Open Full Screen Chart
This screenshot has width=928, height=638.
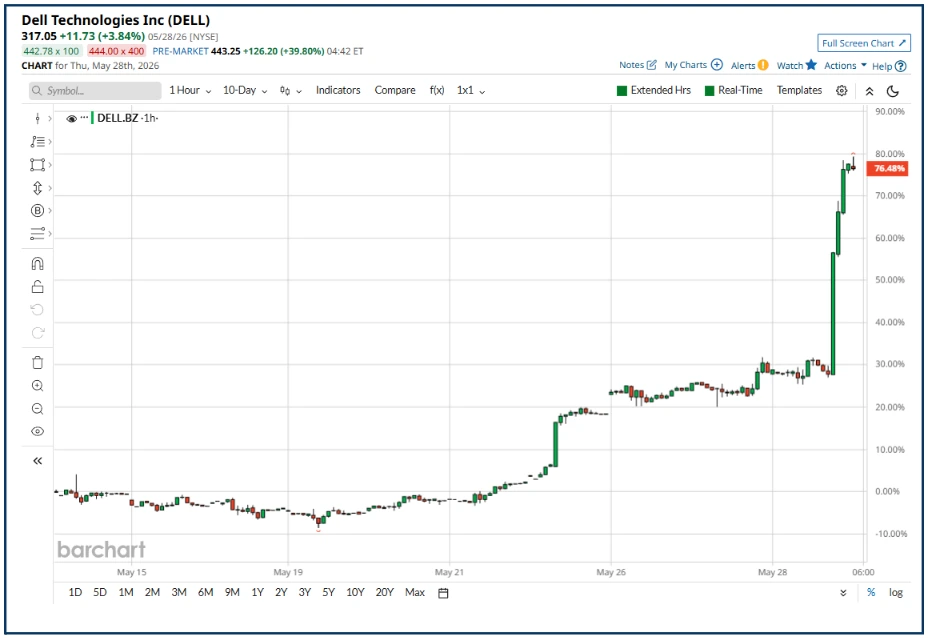pyautogui.click(x=863, y=43)
